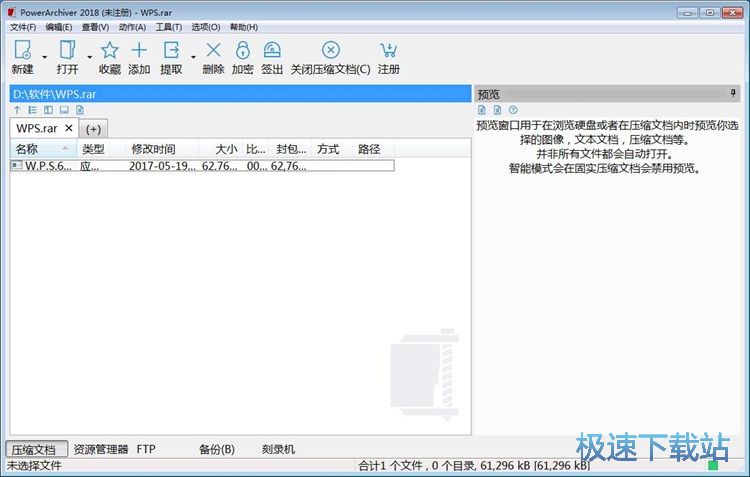750x477 pixels.
Task: Click the 提取 (Extract) icon
Action: (x=171, y=50)
